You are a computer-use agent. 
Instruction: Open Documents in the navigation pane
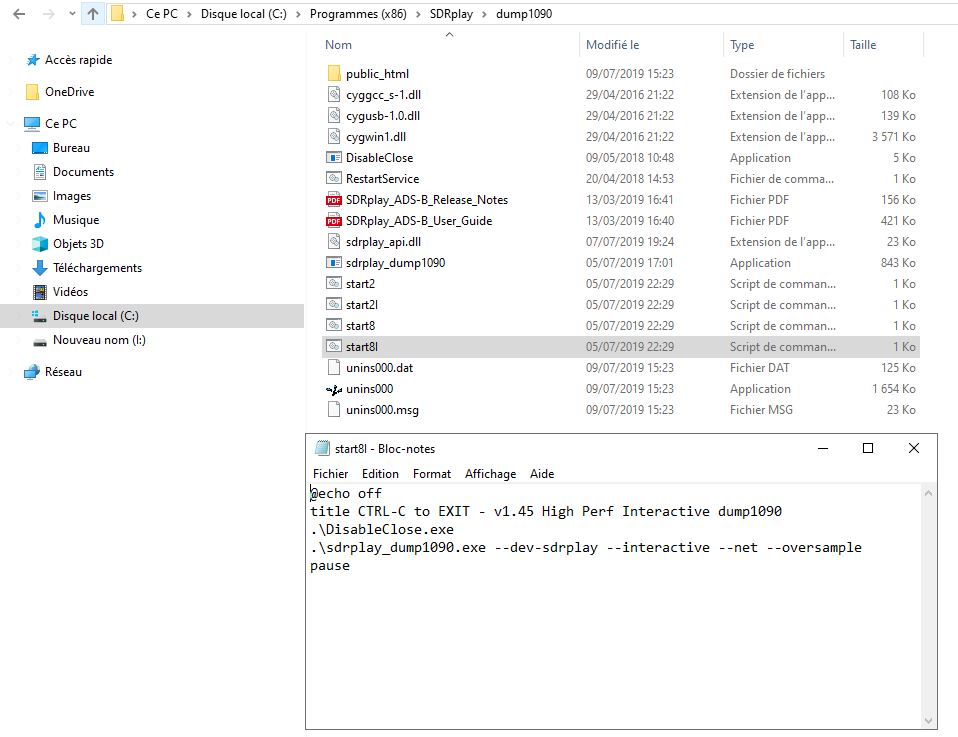coord(83,172)
